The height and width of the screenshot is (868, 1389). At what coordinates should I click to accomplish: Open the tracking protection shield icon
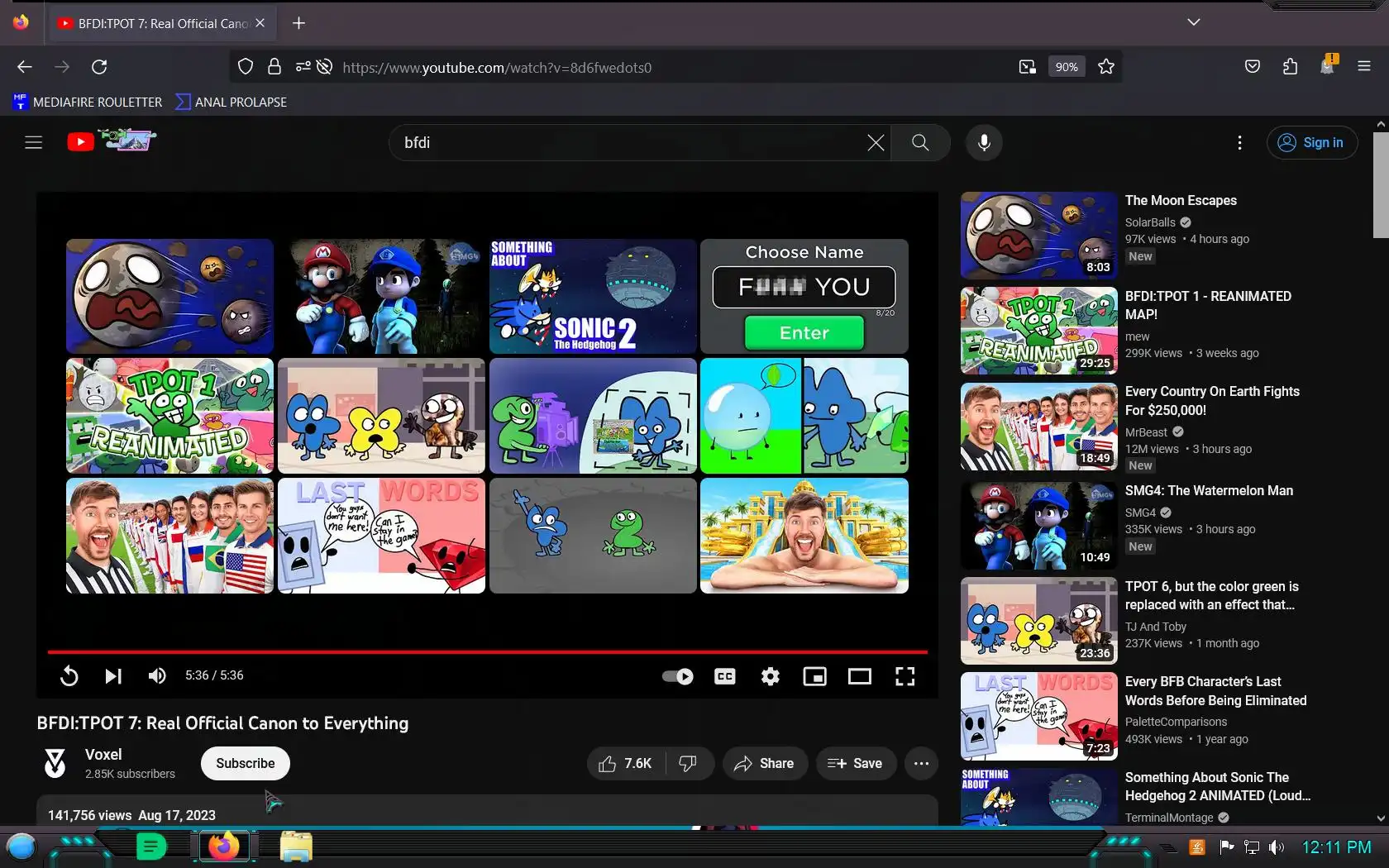(246, 67)
